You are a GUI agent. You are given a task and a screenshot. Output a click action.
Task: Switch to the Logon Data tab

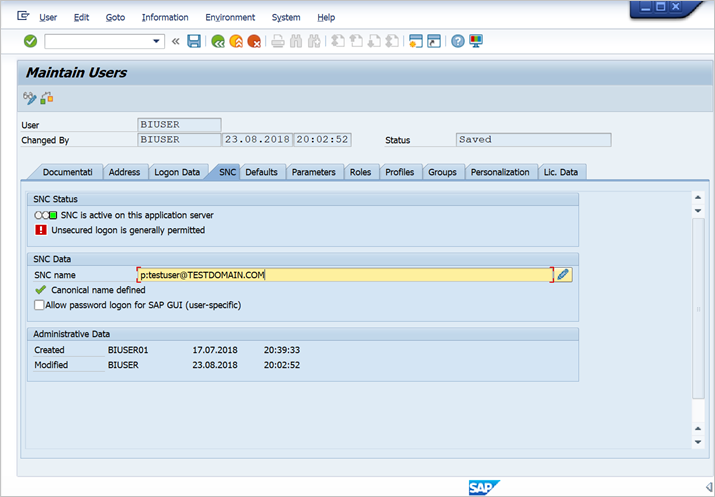pyautogui.click(x=177, y=172)
